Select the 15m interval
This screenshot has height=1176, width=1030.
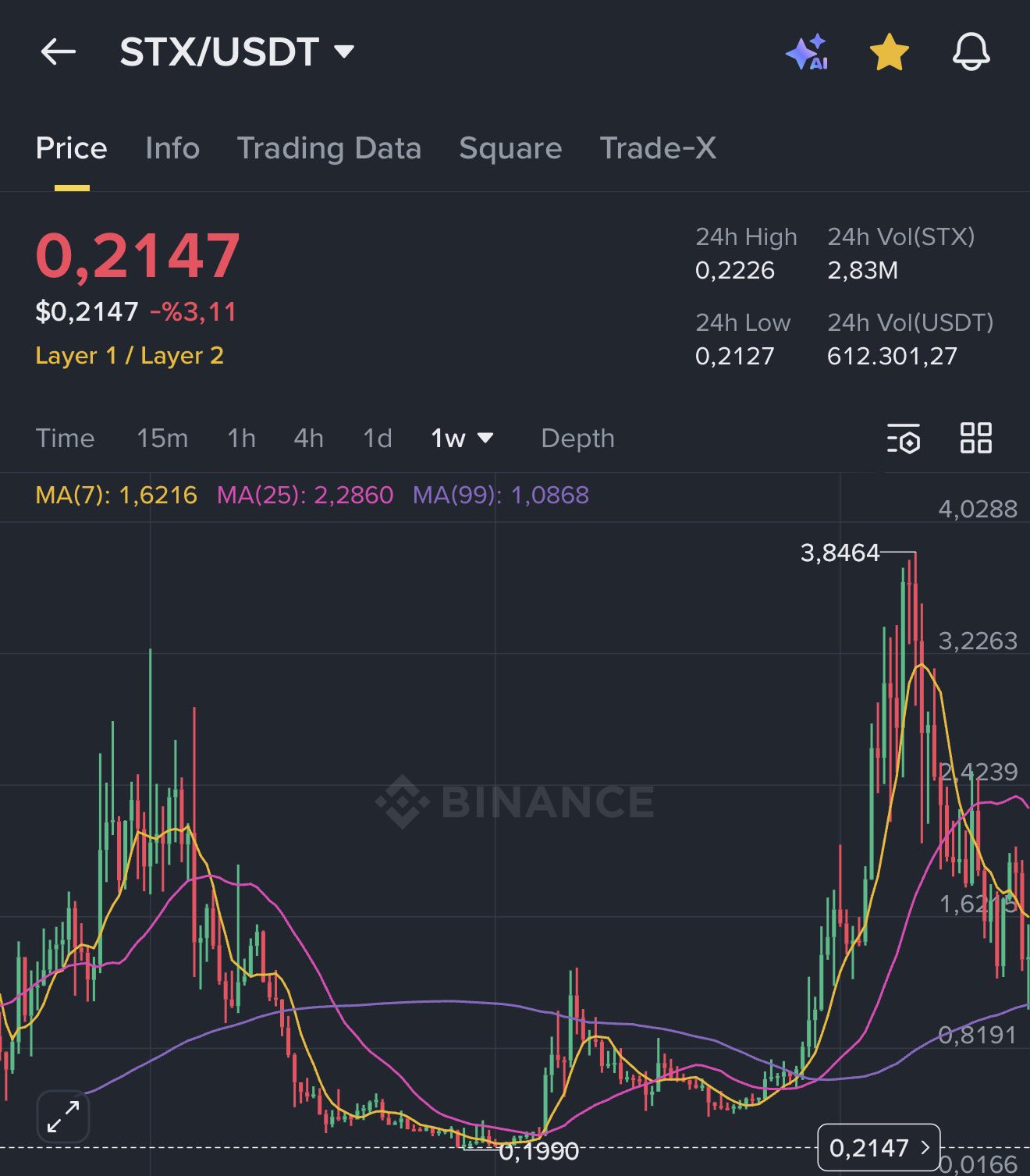tap(162, 439)
